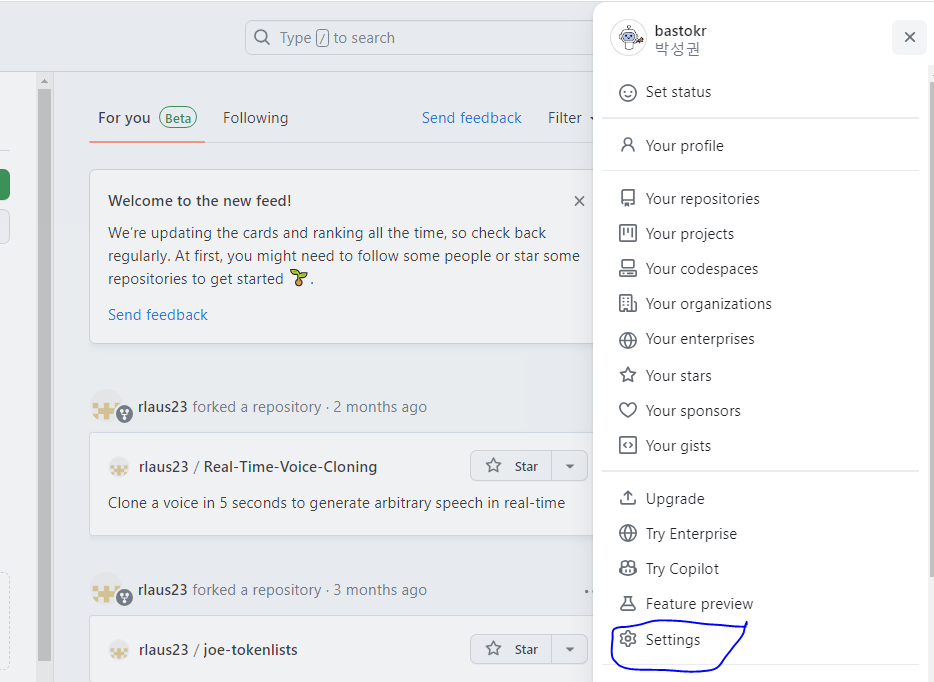Click the code-square icon beside Your gists

[x=628, y=446]
